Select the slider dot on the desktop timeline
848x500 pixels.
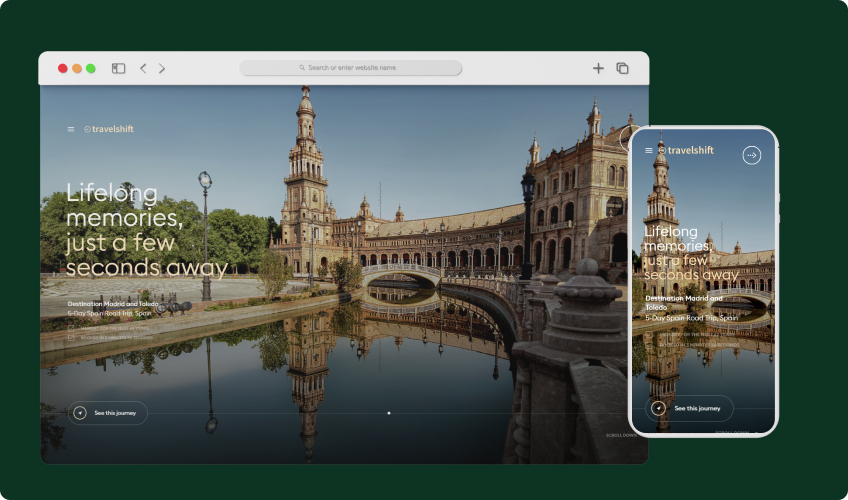coord(389,412)
